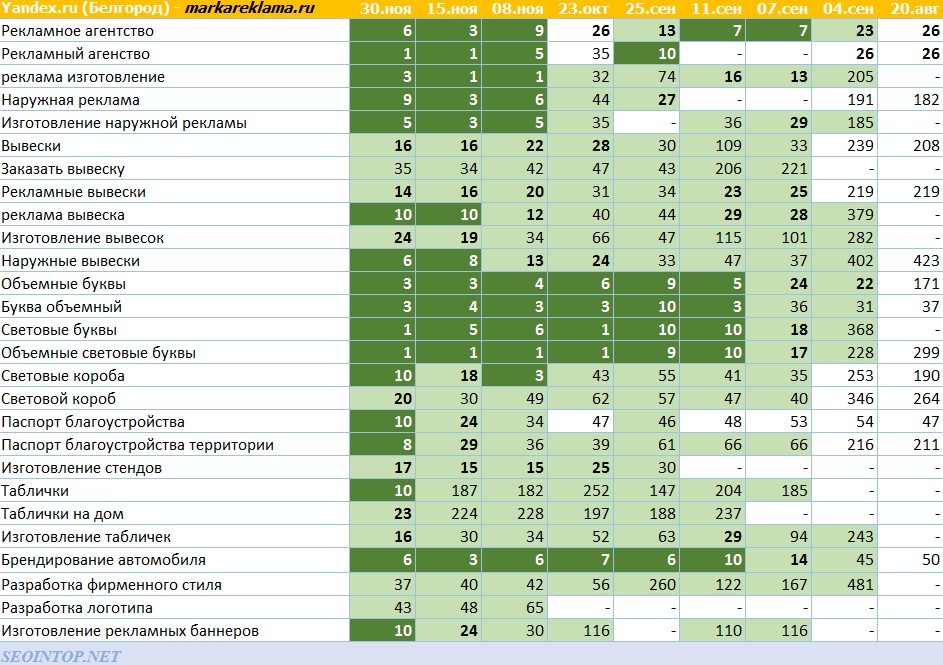Click the row label 'Вывески'
943x665 pixels.
[x=31, y=146]
